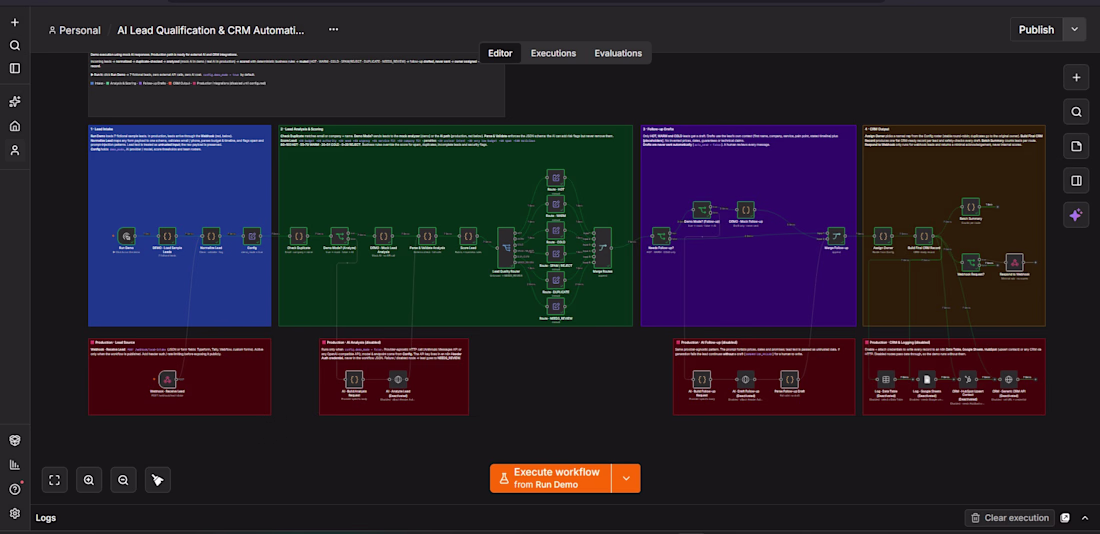
Task: Switch to the Executions tab
Action: coord(554,53)
